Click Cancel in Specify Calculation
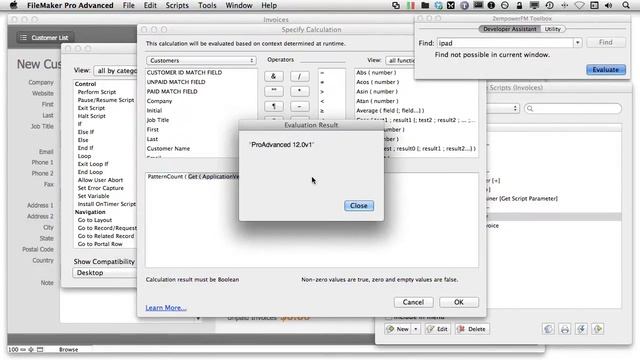The image size is (640, 360). 413,302
